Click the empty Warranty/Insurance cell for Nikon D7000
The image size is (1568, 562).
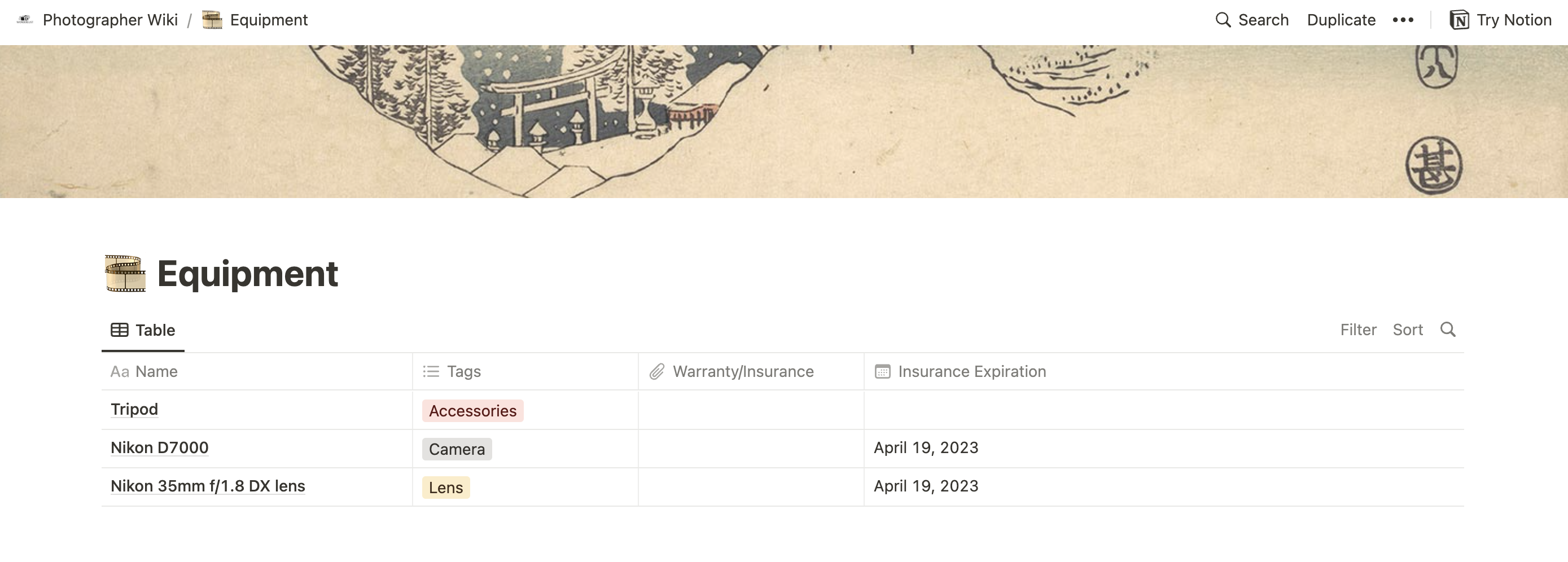(x=751, y=449)
